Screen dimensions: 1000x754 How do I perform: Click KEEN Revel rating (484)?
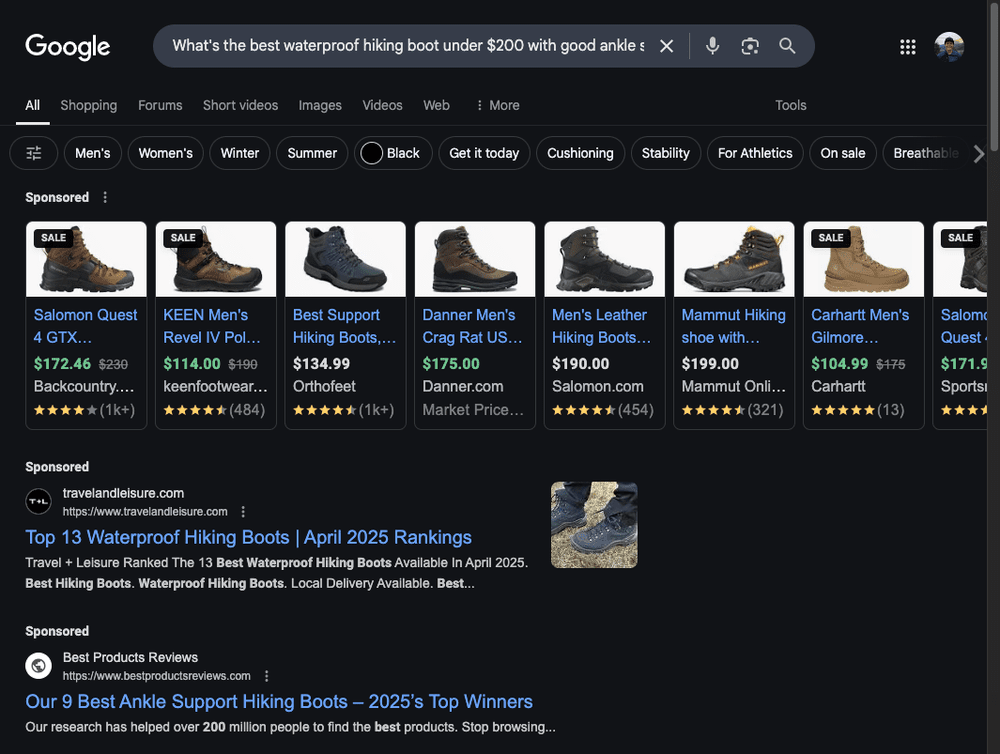pyautogui.click(x=214, y=410)
